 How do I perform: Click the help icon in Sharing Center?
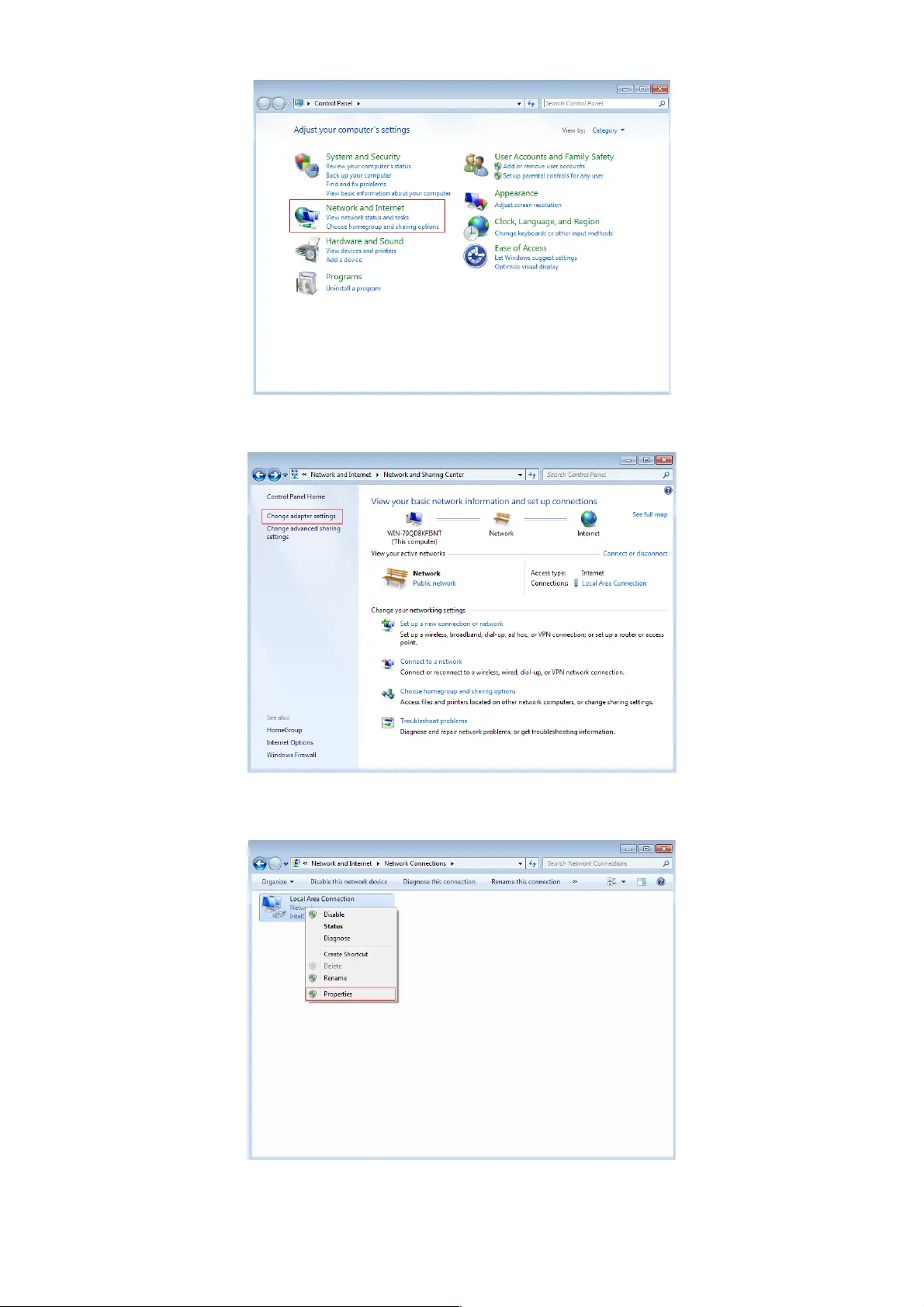pos(668,490)
